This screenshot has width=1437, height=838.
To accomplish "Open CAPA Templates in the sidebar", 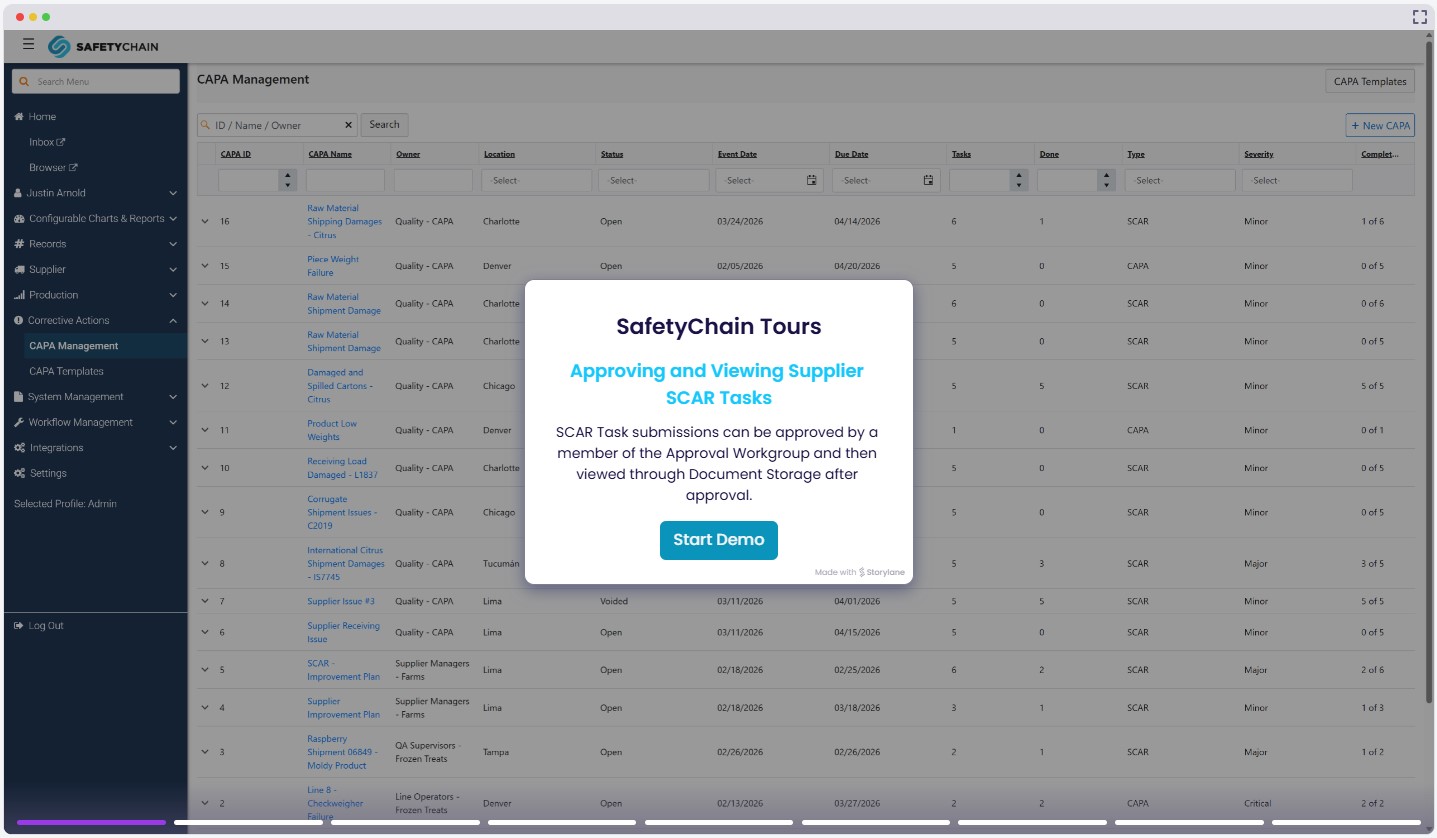I will coord(66,371).
